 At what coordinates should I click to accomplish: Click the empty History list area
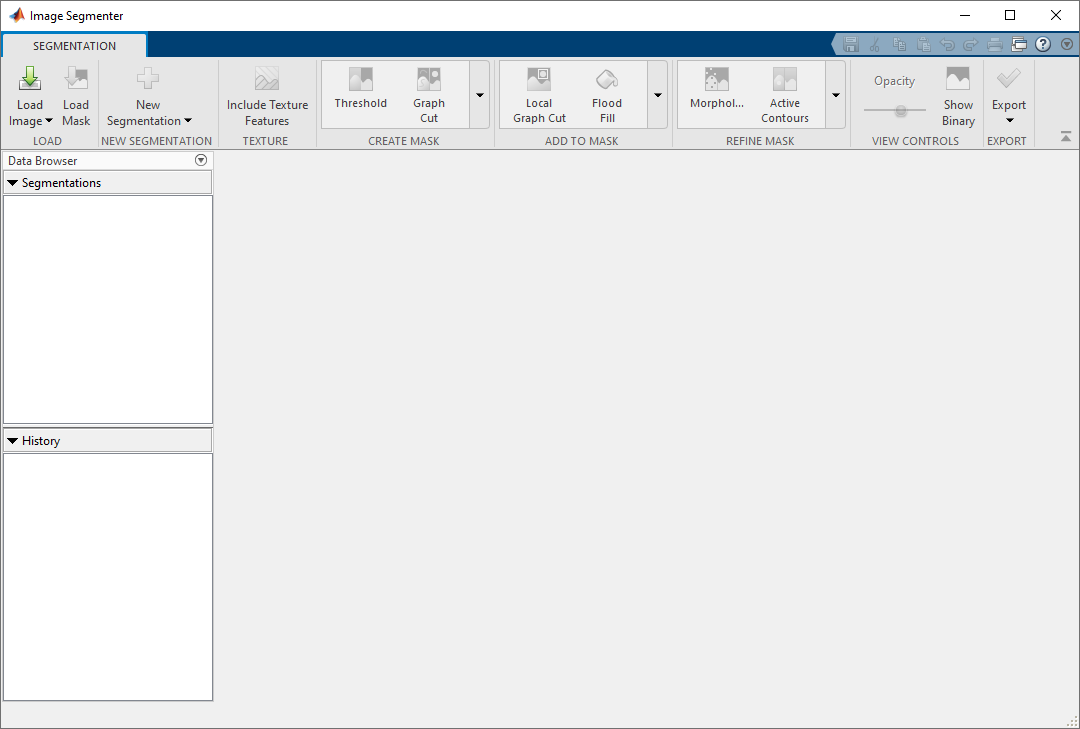pyautogui.click(x=108, y=577)
